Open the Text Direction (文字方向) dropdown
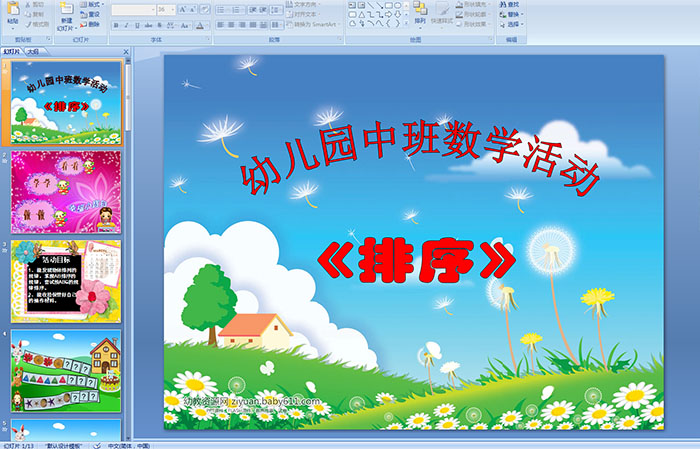This screenshot has height=449, width=700. pos(303,4)
